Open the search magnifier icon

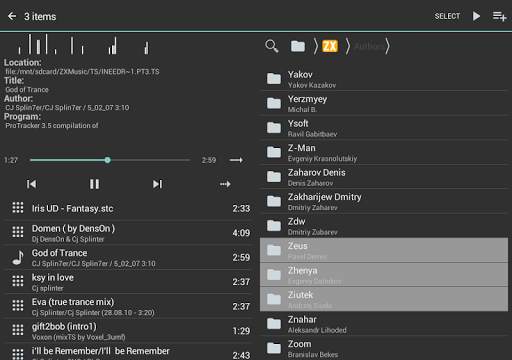pyautogui.click(x=272, y=46)
